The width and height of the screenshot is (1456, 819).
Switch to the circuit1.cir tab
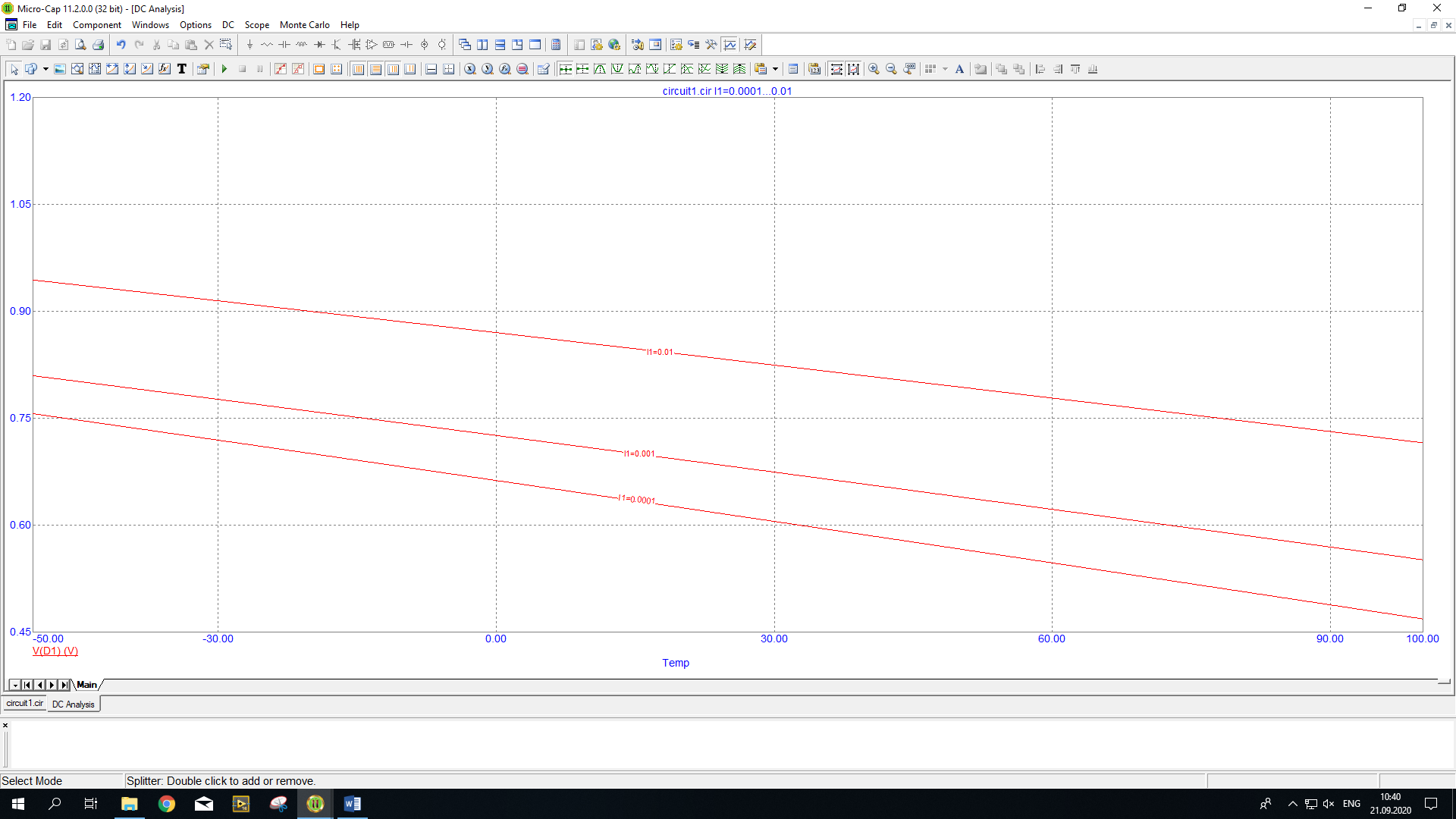click(x=25, y=704)
